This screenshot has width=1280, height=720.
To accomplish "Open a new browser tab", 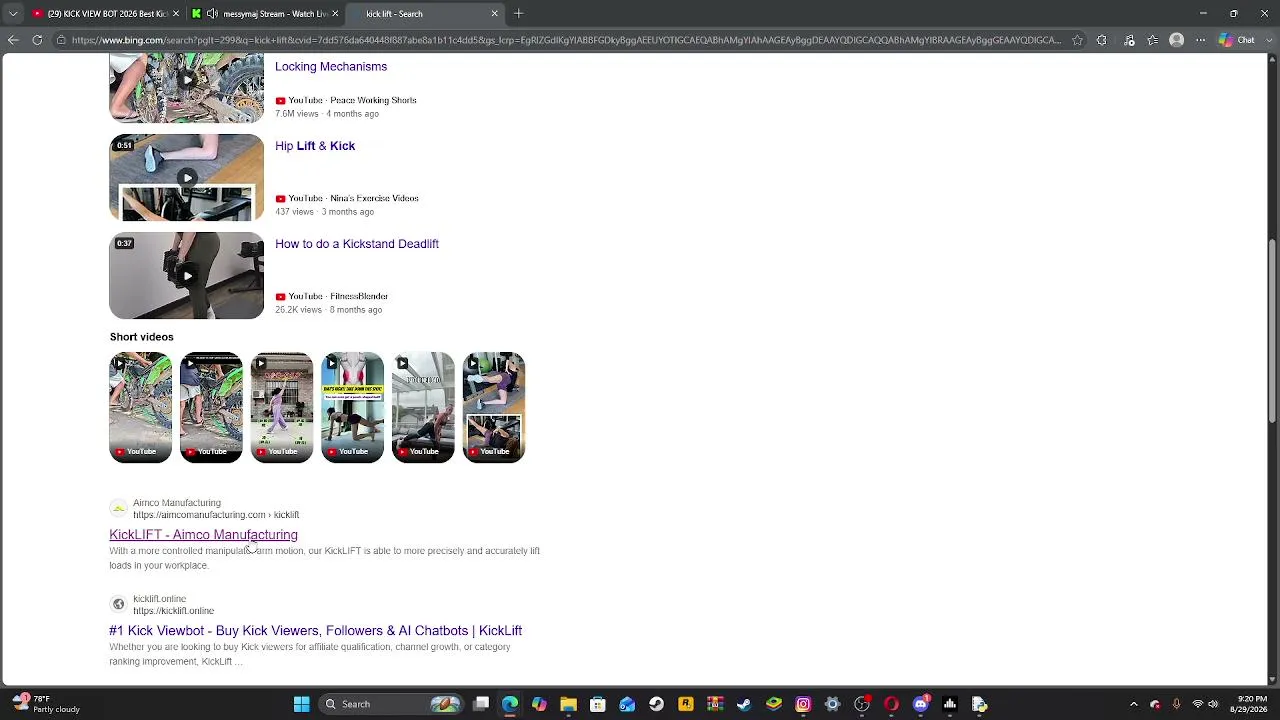I will pos(518,14).
